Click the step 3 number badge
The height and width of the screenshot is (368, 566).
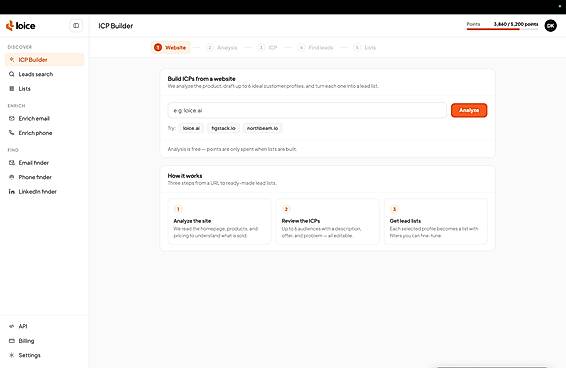tap(394, 209)
